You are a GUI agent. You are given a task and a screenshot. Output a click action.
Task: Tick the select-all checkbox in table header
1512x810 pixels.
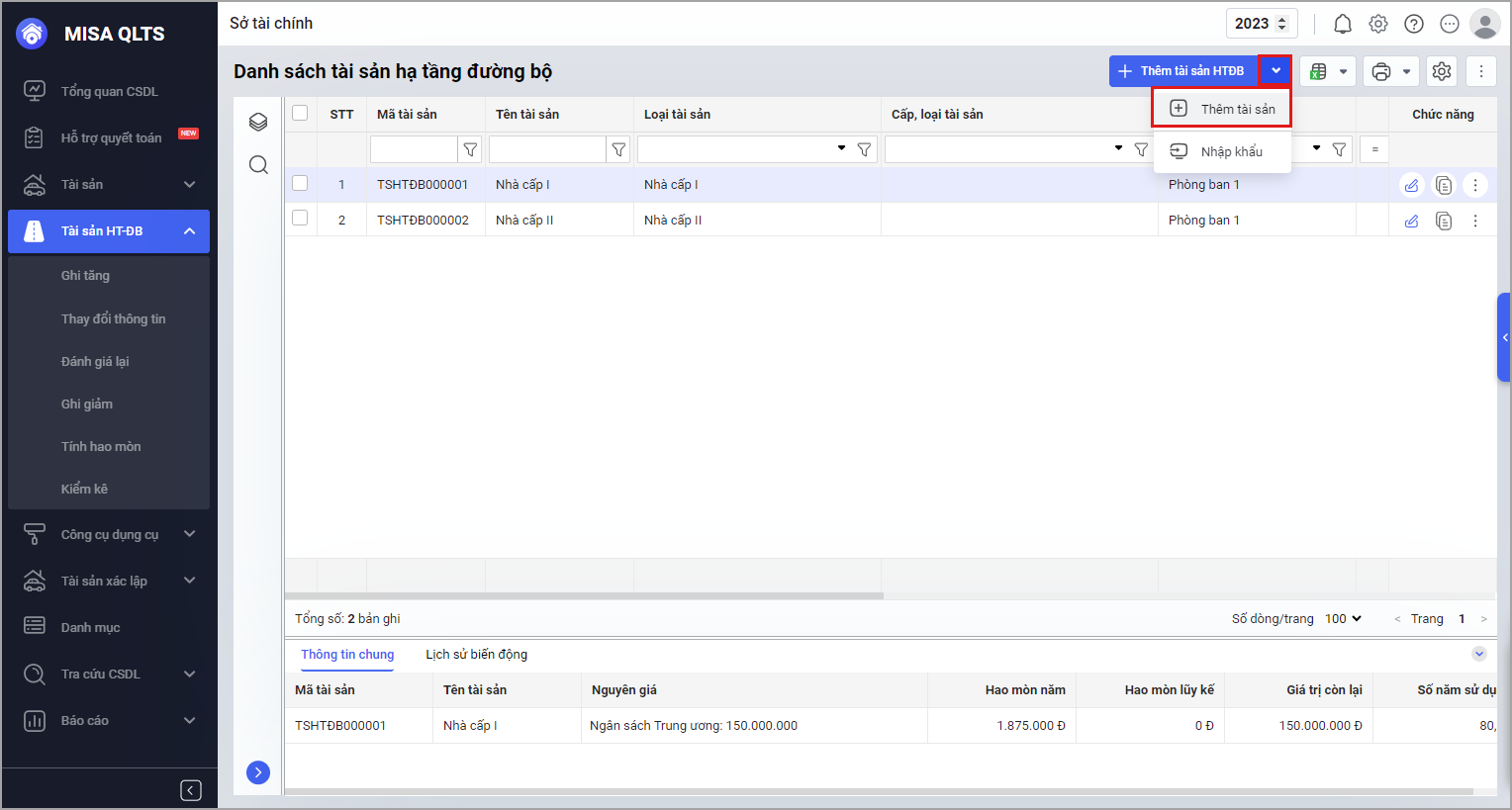[x=300, y=113]
